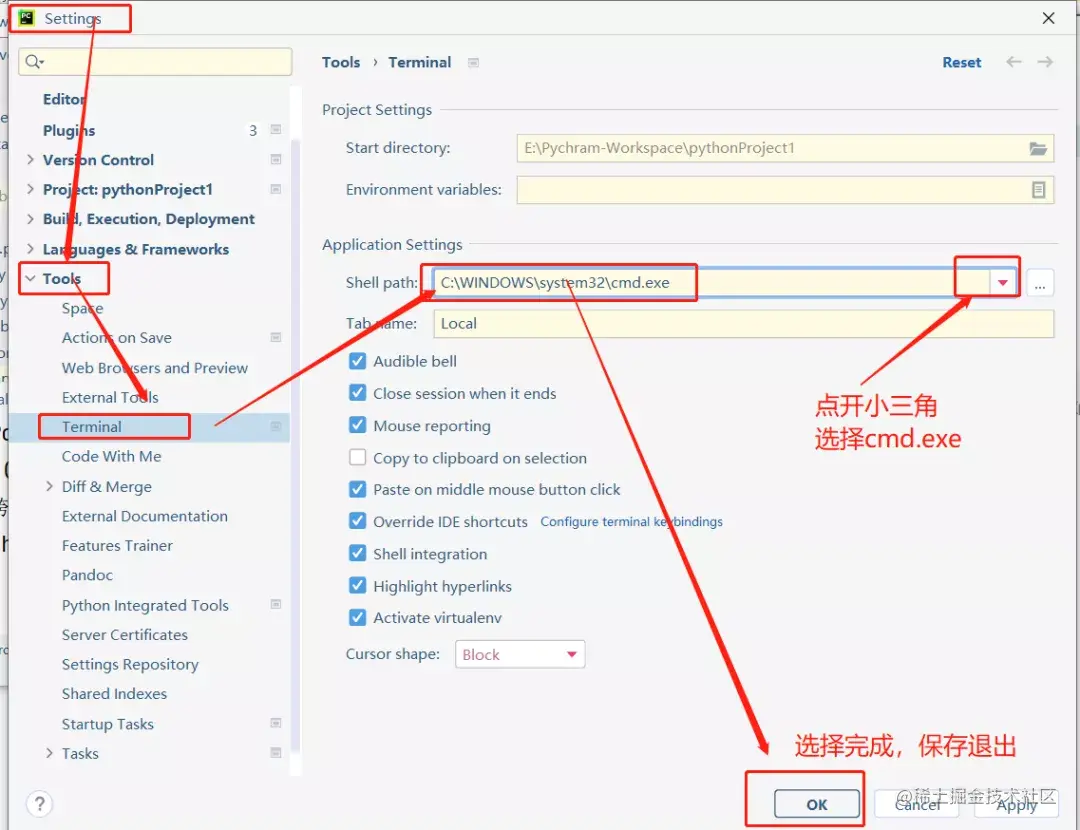1080x830 pixels.
Task: Toggle the Audible bell checkbox
Action: pyautogui.click(x=357, y=361)
